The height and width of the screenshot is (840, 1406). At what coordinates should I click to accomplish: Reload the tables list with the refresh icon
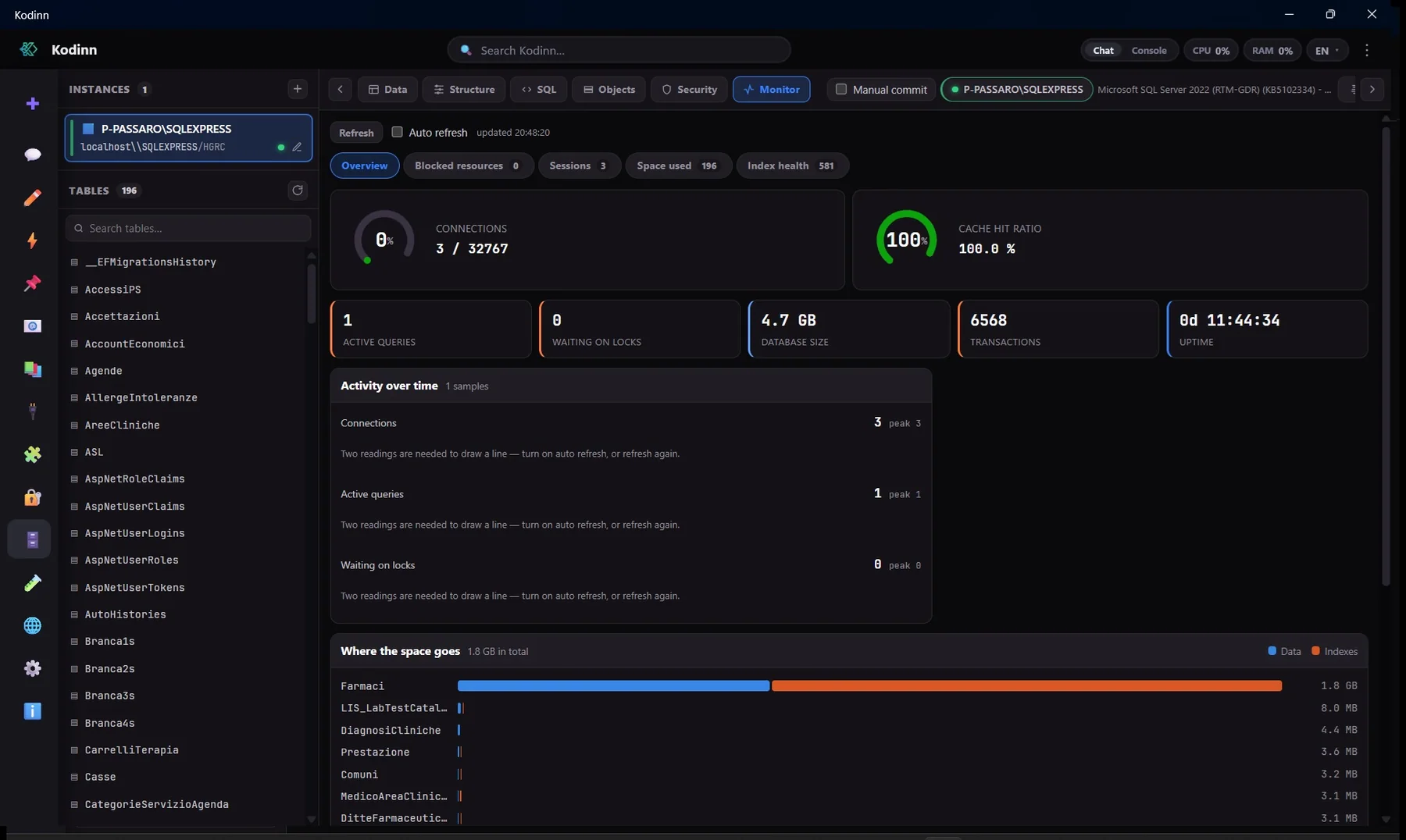coord(297,190)
